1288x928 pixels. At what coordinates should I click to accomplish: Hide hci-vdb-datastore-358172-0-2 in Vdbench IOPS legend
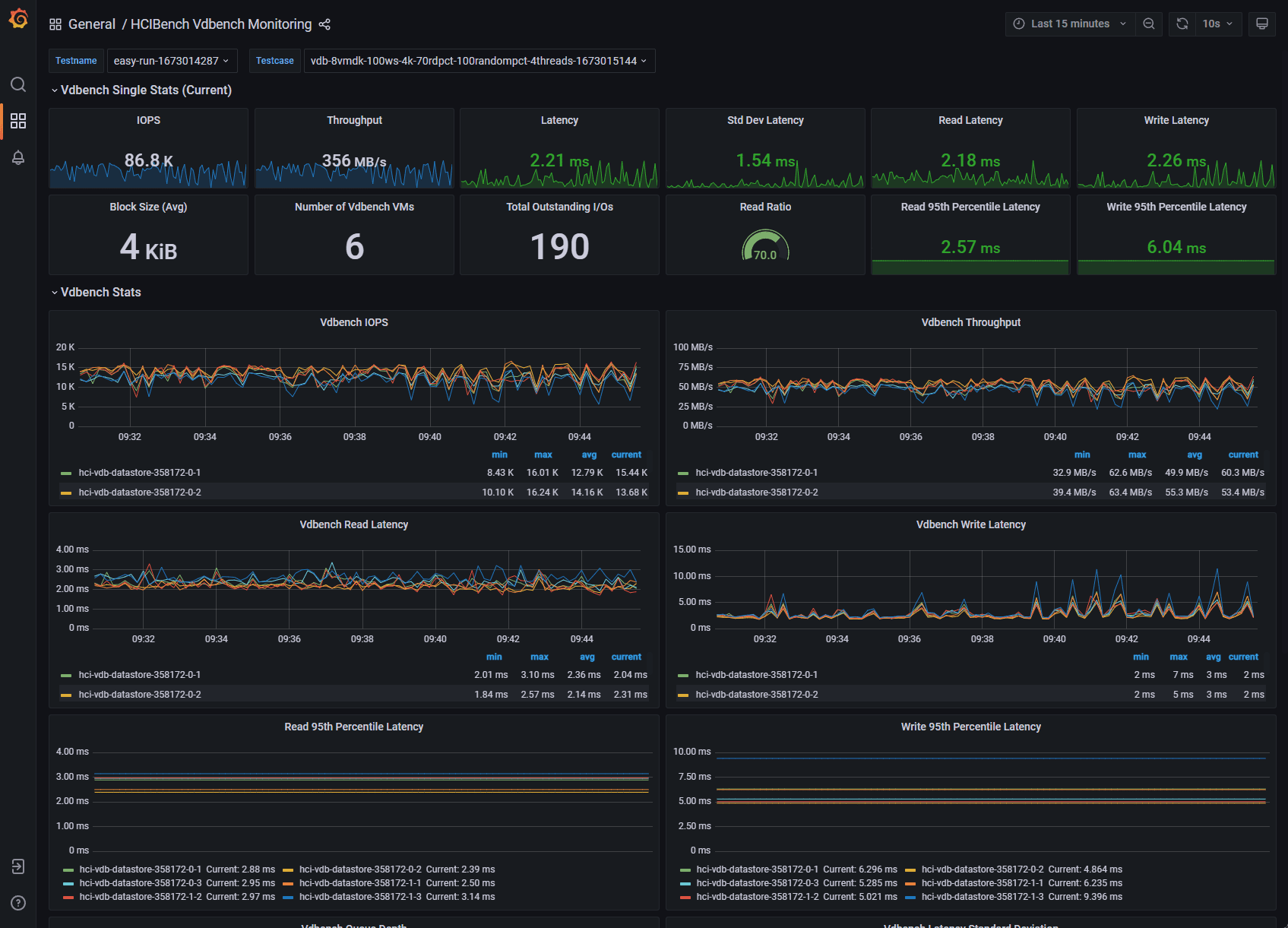click(139, 492)
